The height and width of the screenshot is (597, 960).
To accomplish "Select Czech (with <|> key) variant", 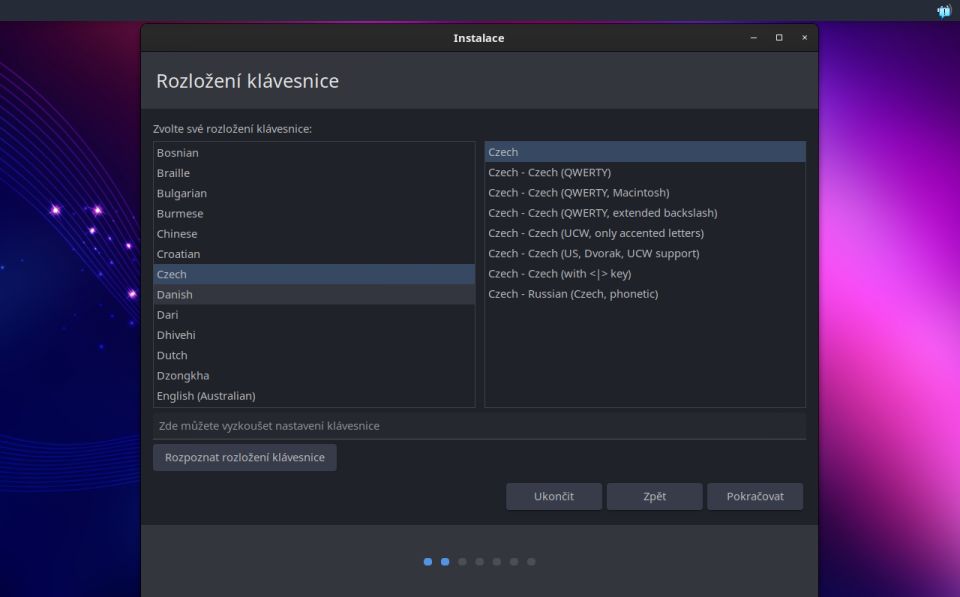I will click(x=645, y=274).
